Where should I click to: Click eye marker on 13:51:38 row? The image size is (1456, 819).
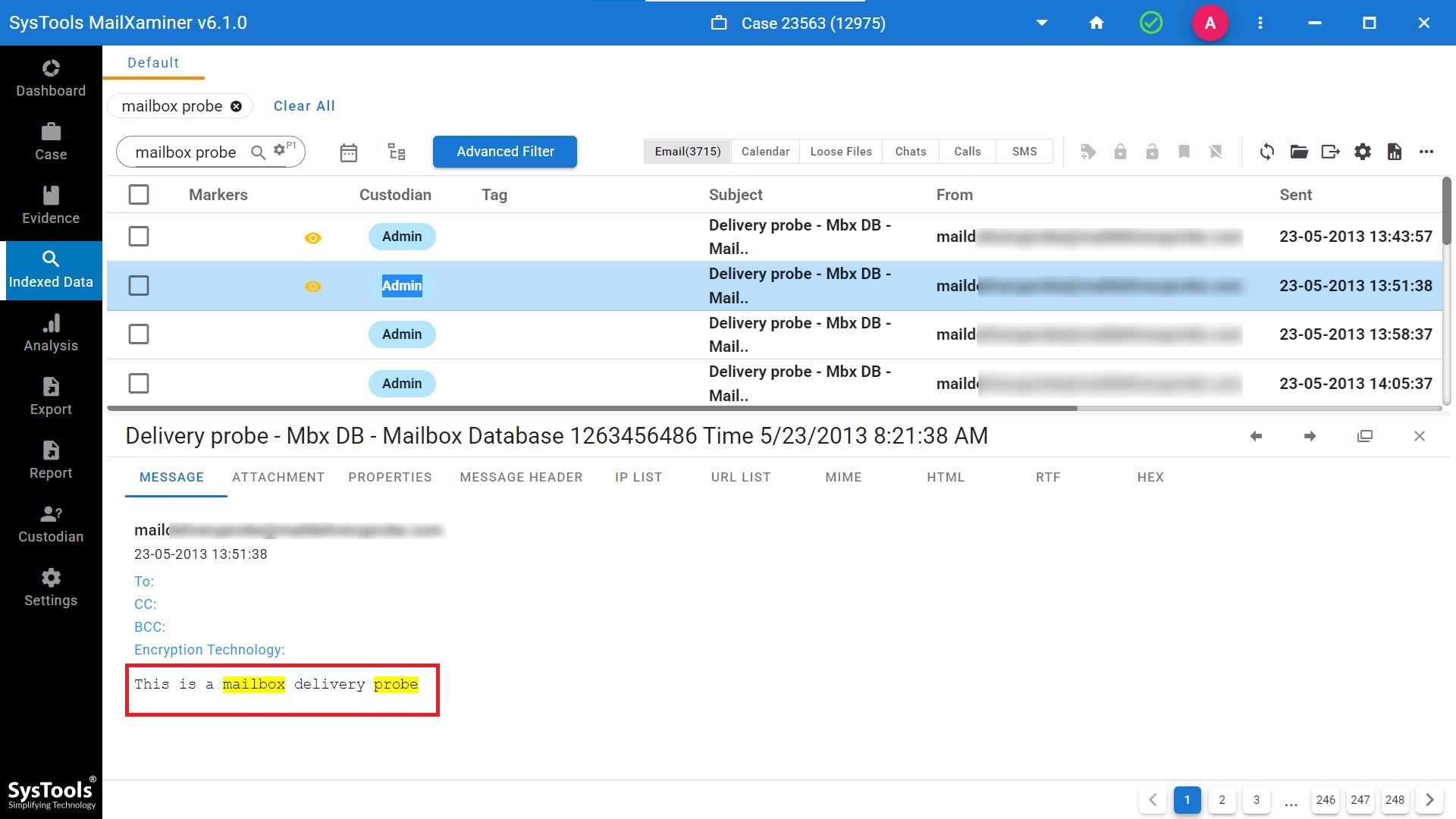[x=312, y=287]
